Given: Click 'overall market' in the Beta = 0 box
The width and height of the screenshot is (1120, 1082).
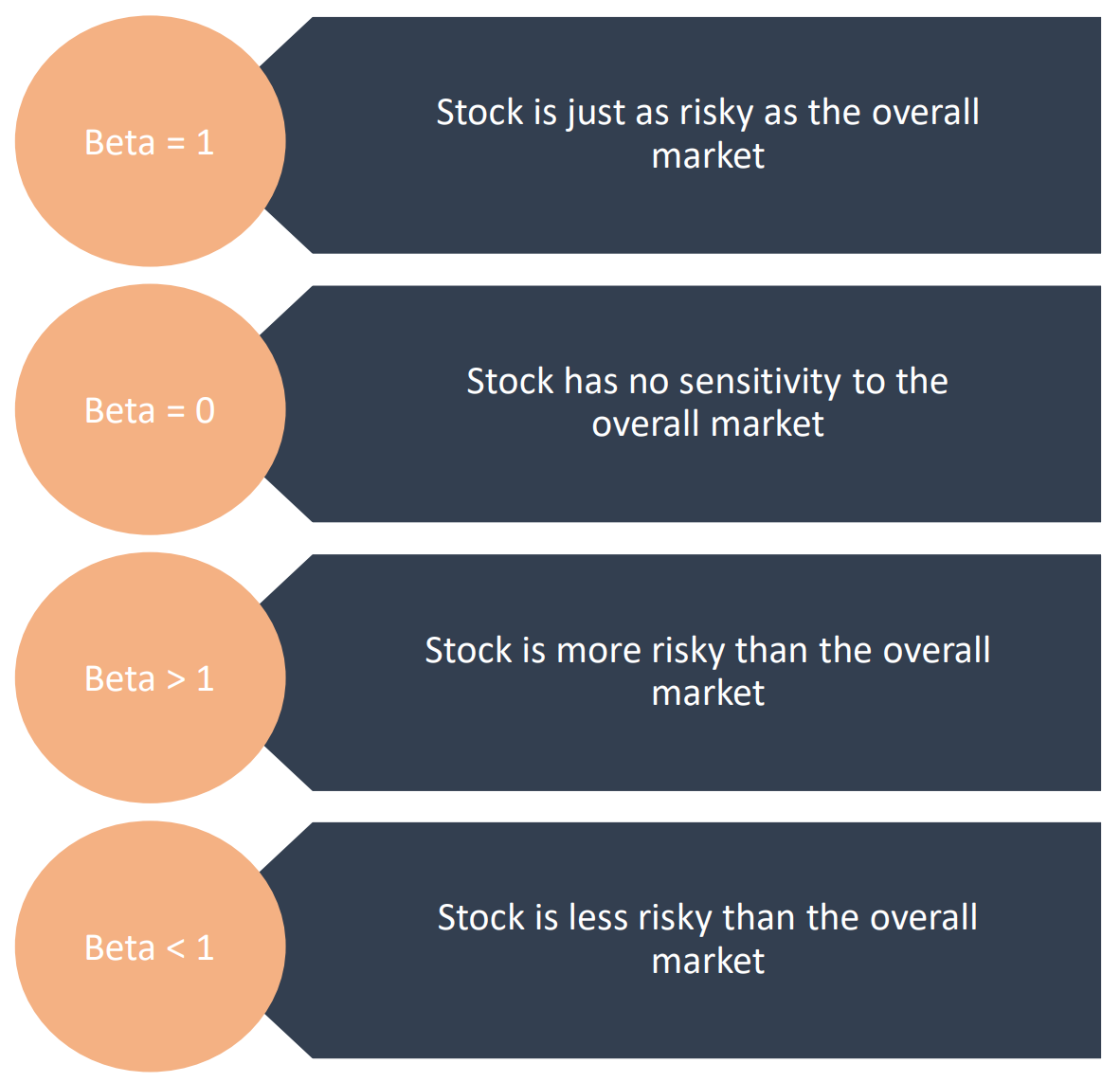Looking at the screenshot, I should (x=708, y=424).
